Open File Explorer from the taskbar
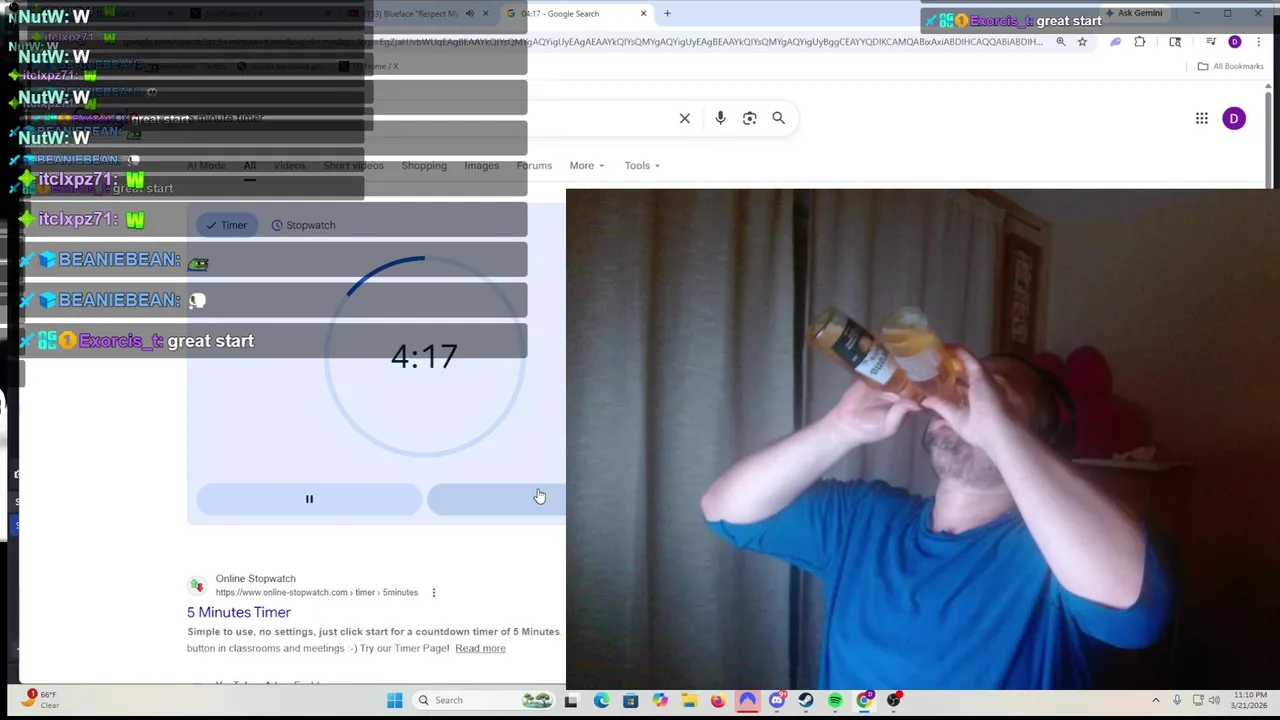This screenshot has width=1280, height=720. click(689, 700)
